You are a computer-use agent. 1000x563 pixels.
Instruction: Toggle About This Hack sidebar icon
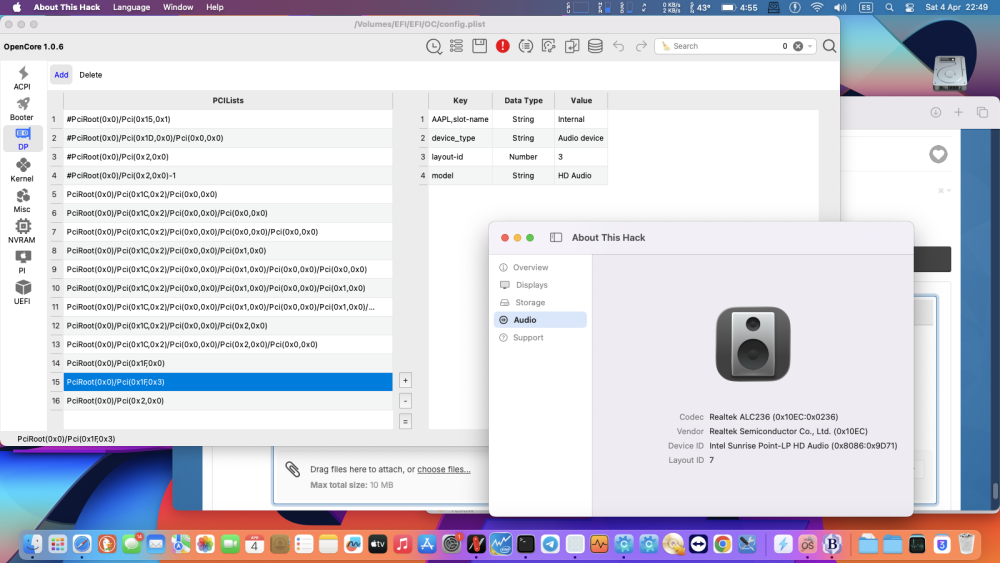pyautogui.click(x=556, y=237)
